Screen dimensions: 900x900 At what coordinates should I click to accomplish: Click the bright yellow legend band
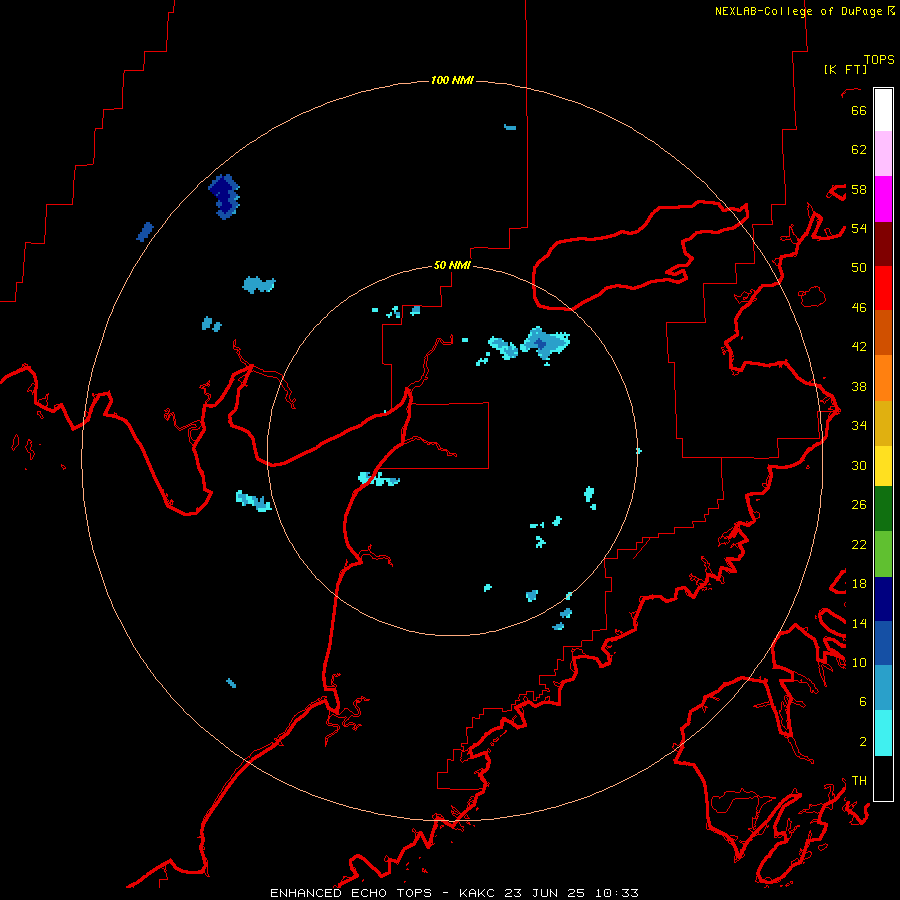(x=883, y=466)
